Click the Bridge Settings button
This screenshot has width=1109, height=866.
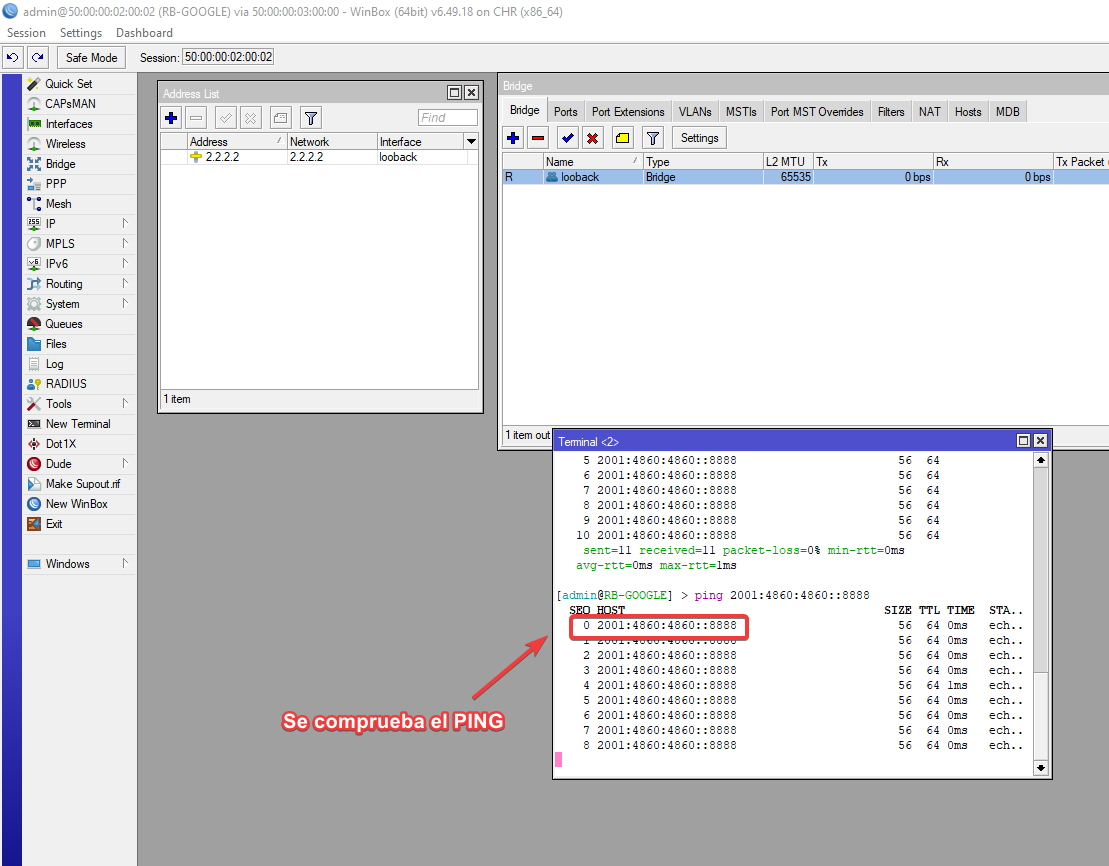click(699, 138)
